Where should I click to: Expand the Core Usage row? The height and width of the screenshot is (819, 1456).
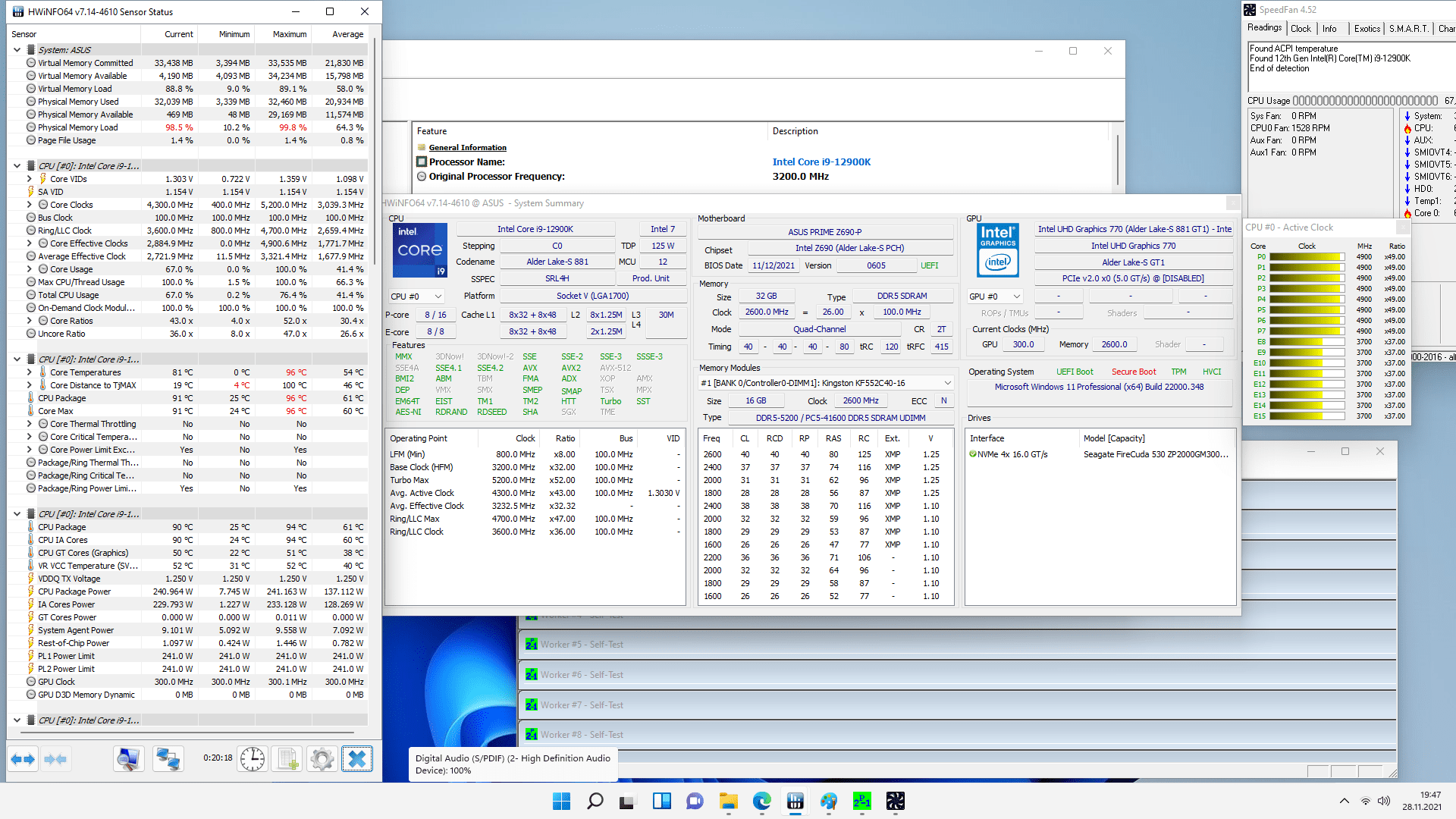30,269
